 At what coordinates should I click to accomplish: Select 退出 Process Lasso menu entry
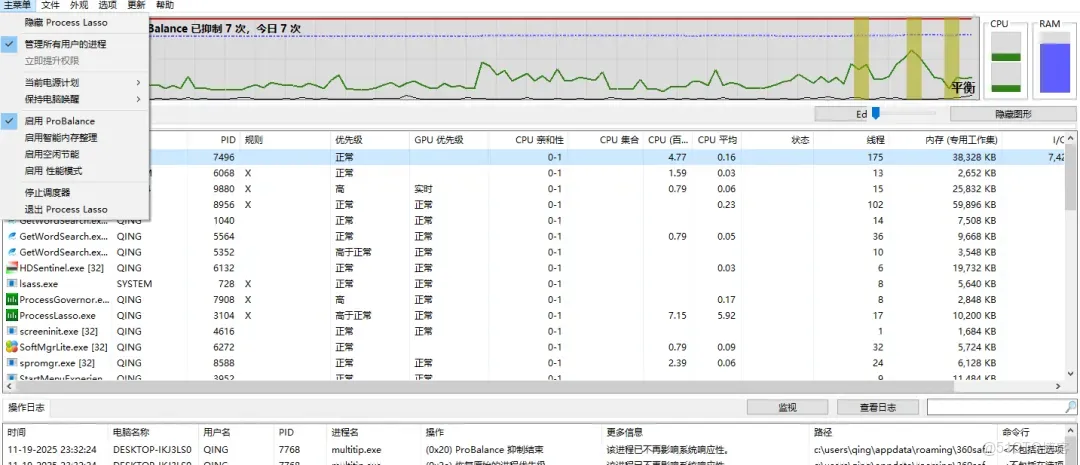coord(74,209)
